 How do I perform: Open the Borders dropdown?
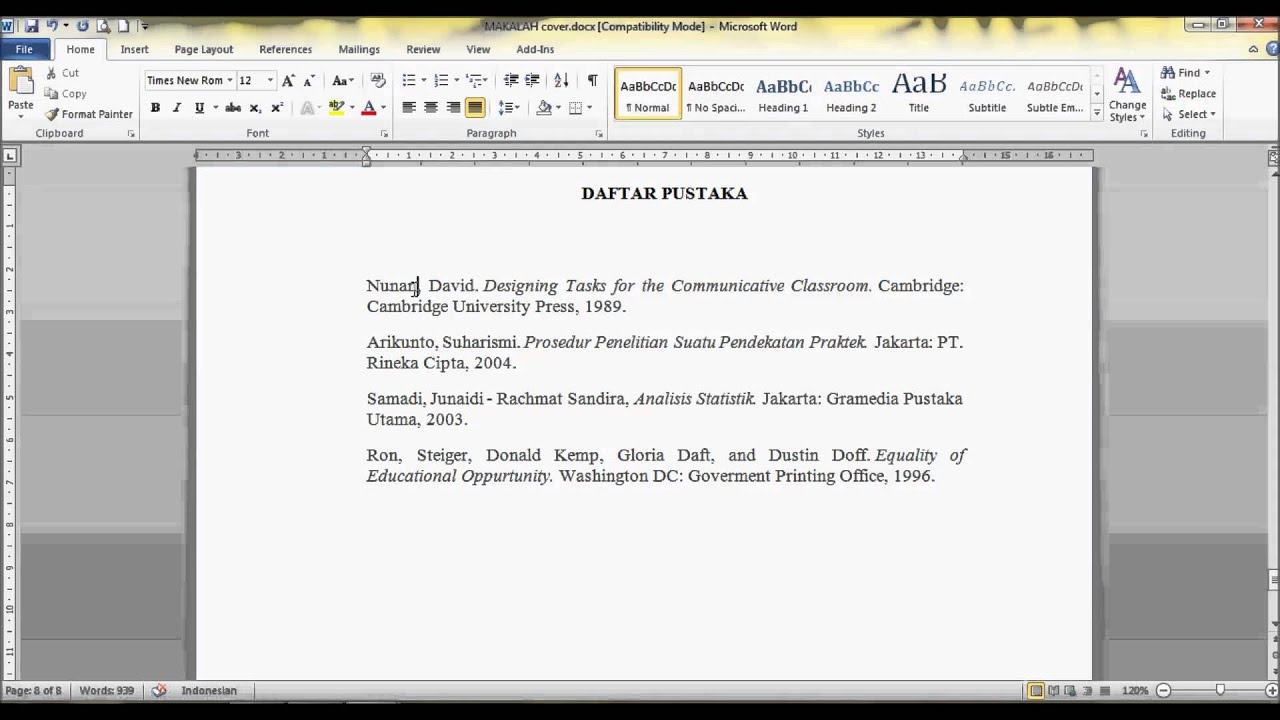589,108
